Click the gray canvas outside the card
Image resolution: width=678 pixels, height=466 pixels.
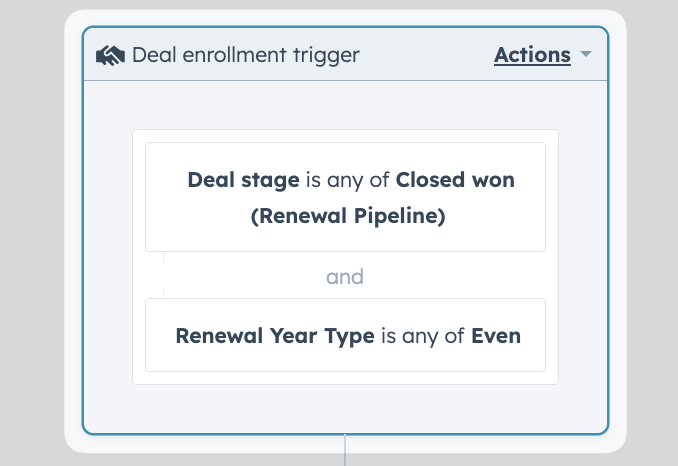32,233
